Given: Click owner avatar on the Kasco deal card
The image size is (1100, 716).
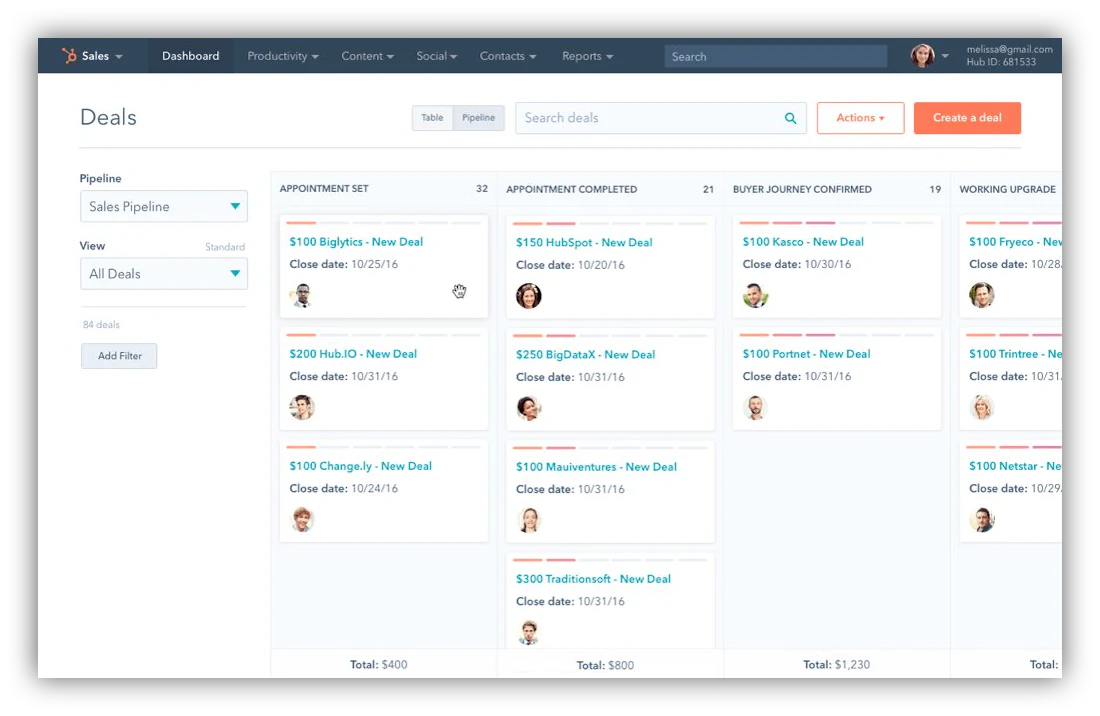Looking at the screenshot, I should tap(756, 295).
